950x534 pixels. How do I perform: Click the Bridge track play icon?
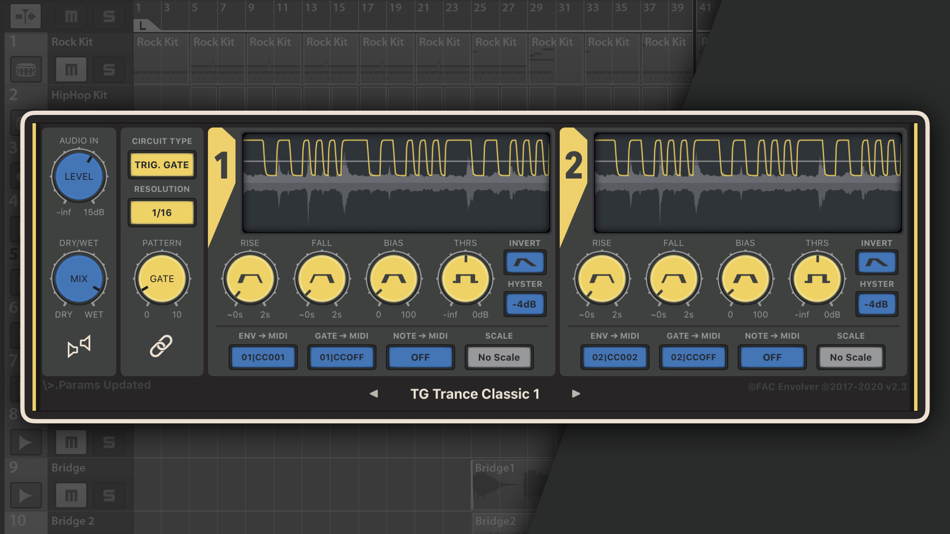pyautogui.click(x=25, y=495)
